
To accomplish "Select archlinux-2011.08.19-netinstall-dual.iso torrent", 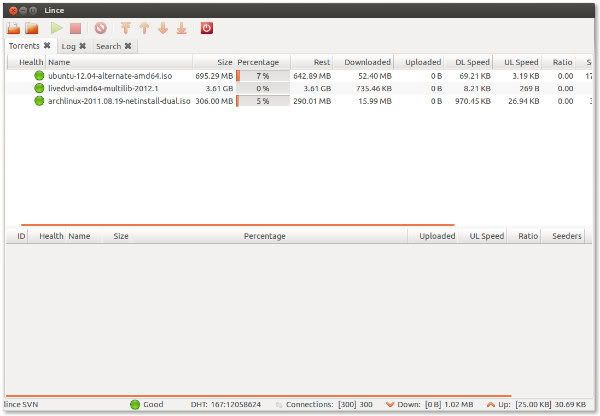I will [x=119, y=101].
